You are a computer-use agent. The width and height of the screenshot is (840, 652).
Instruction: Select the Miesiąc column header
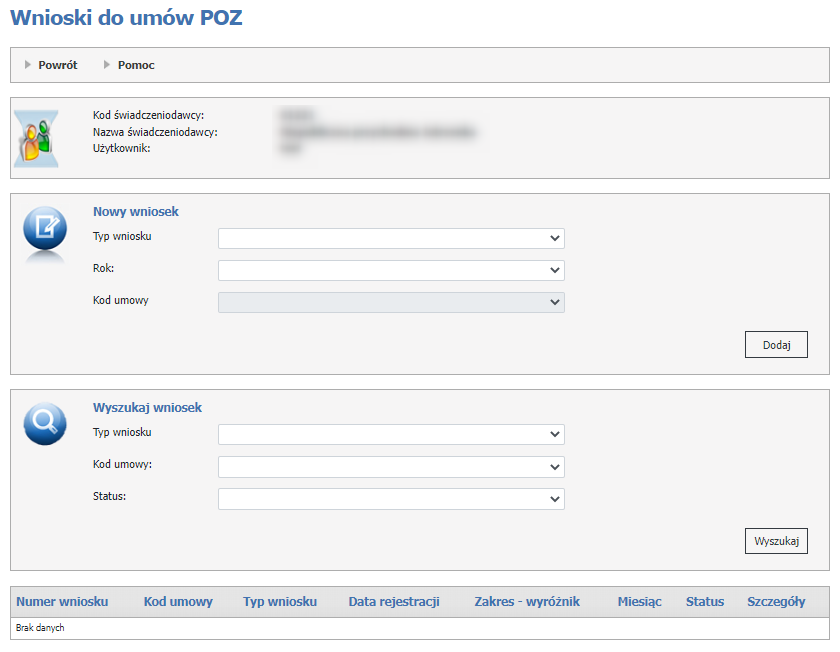tap(639, 602)
